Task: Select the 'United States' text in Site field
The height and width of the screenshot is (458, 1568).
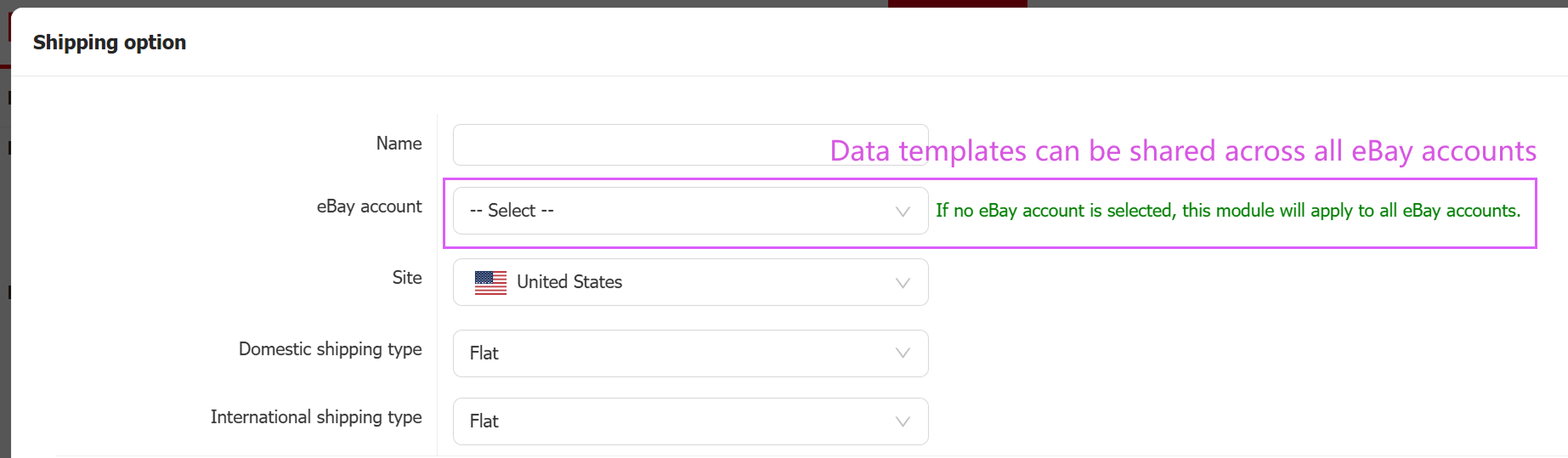Action: click(569, 282)
